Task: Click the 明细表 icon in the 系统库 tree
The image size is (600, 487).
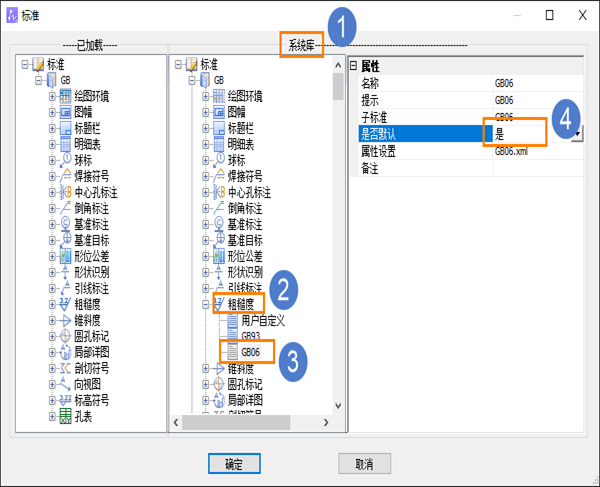Action: (219, 144)
